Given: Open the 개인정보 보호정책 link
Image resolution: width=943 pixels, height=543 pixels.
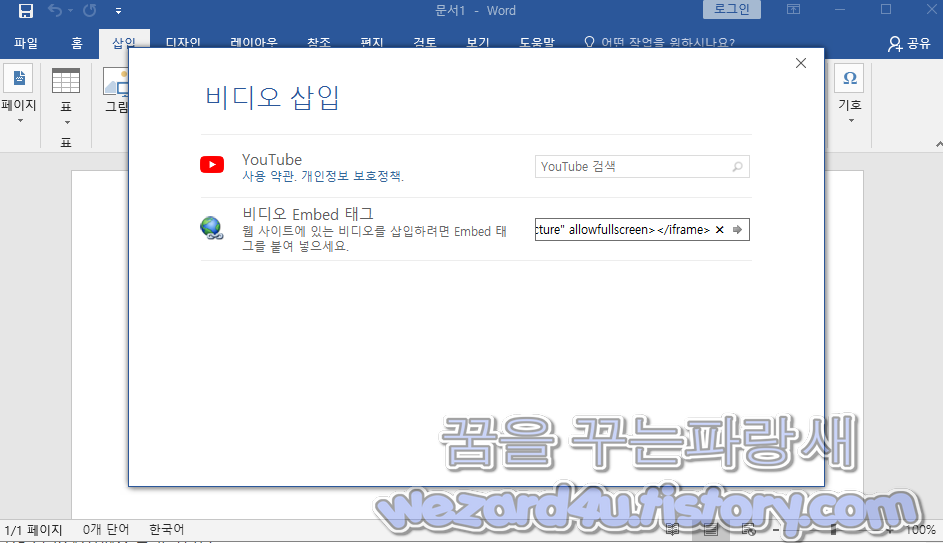Looking at the screenshot, I should point(351,176).
